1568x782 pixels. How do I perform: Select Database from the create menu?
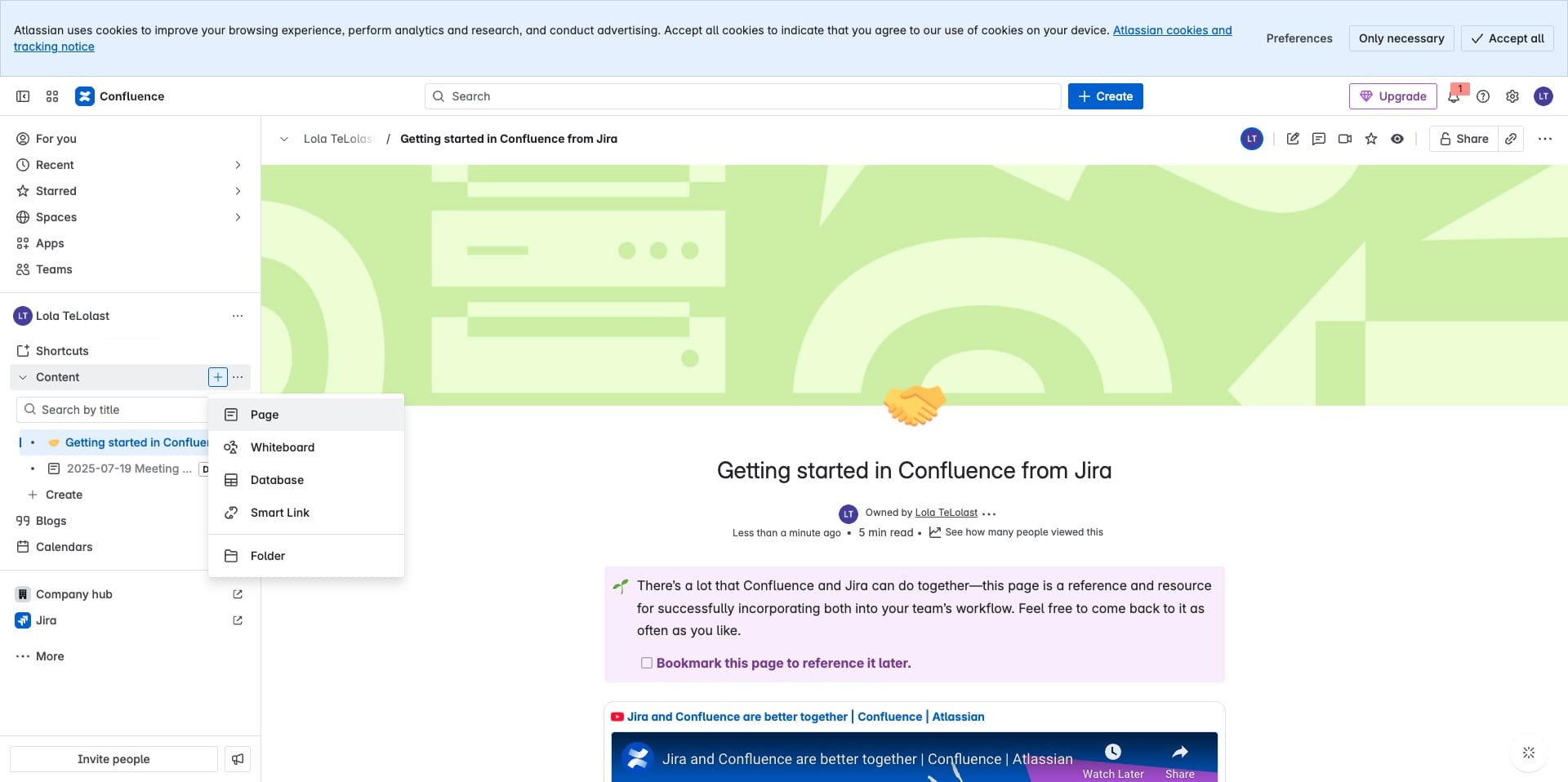pyautogui.click(x=306, y=480)
